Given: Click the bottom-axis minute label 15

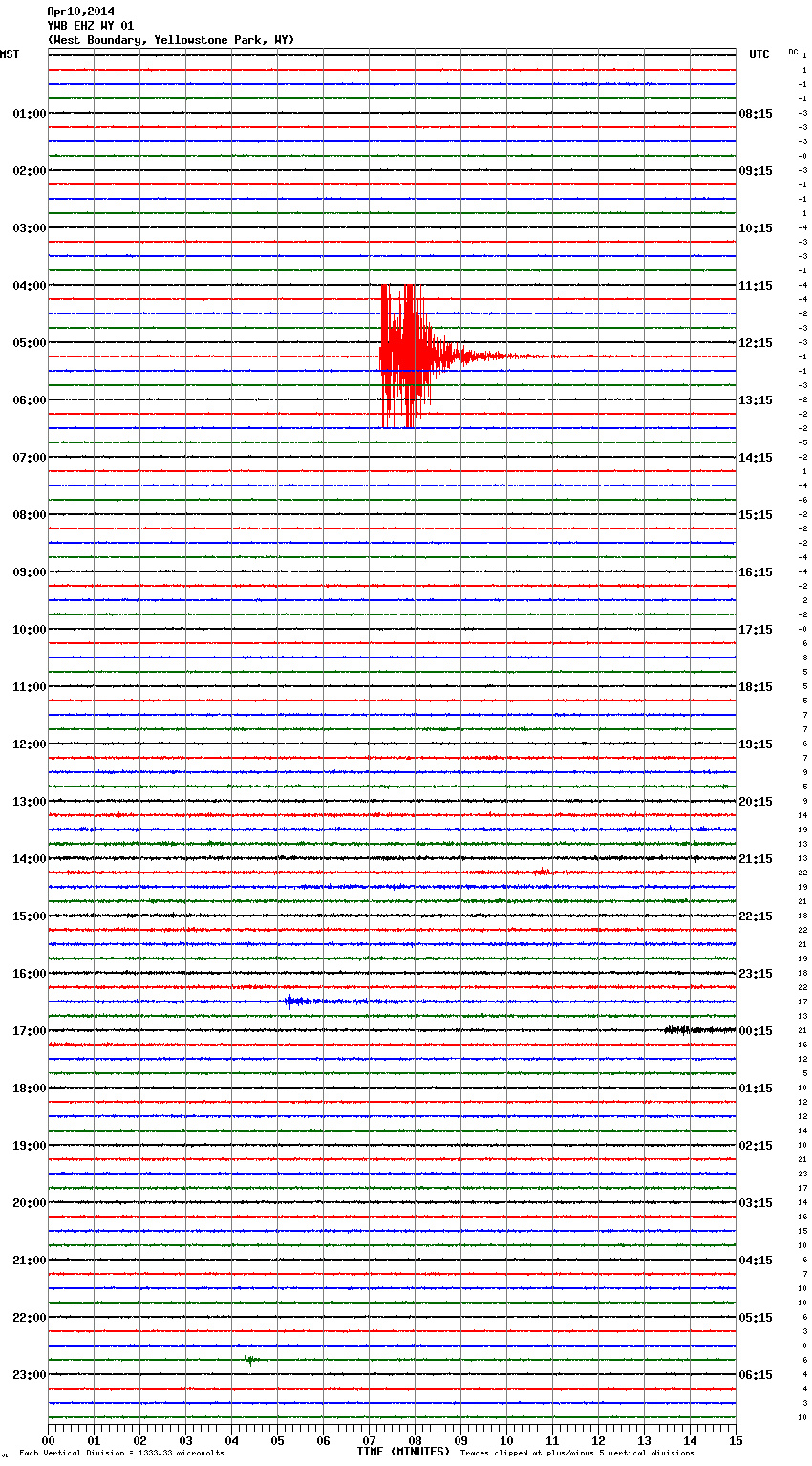Looking at the screenshot, I should (736, 1440).
